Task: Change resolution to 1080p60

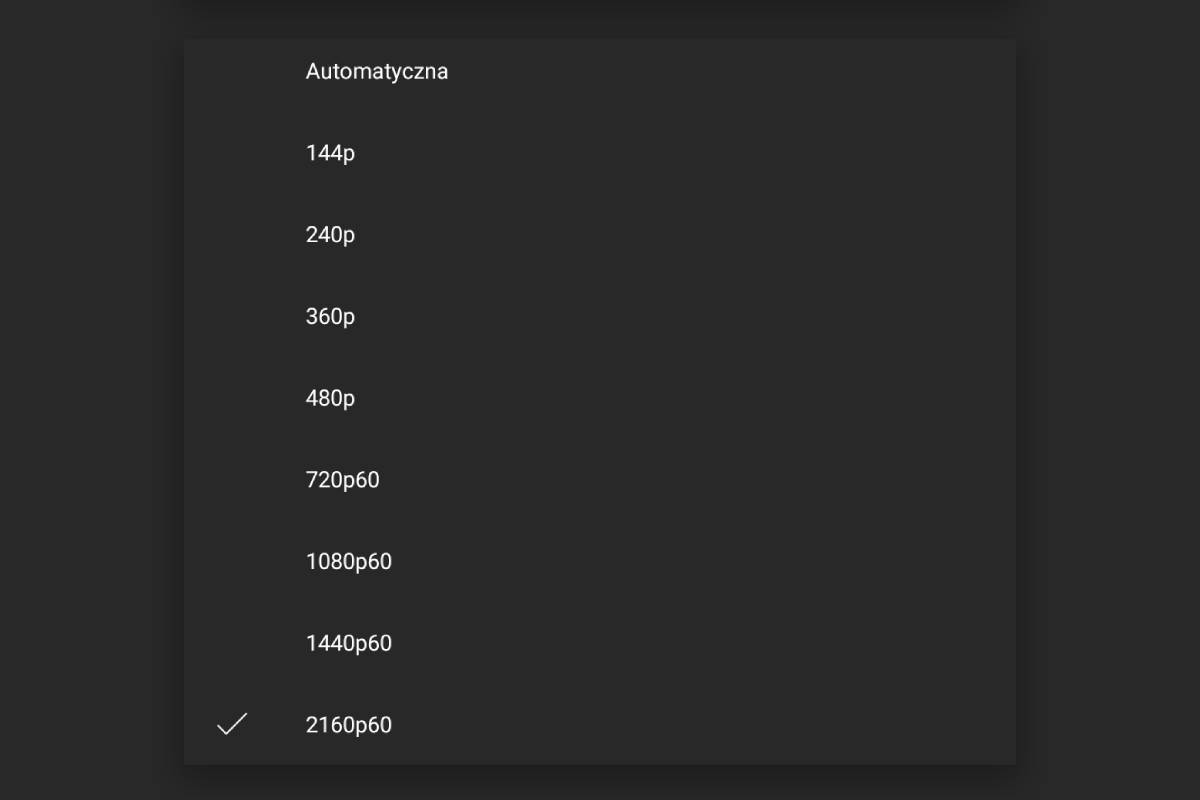Action: [x=600, y=562]
